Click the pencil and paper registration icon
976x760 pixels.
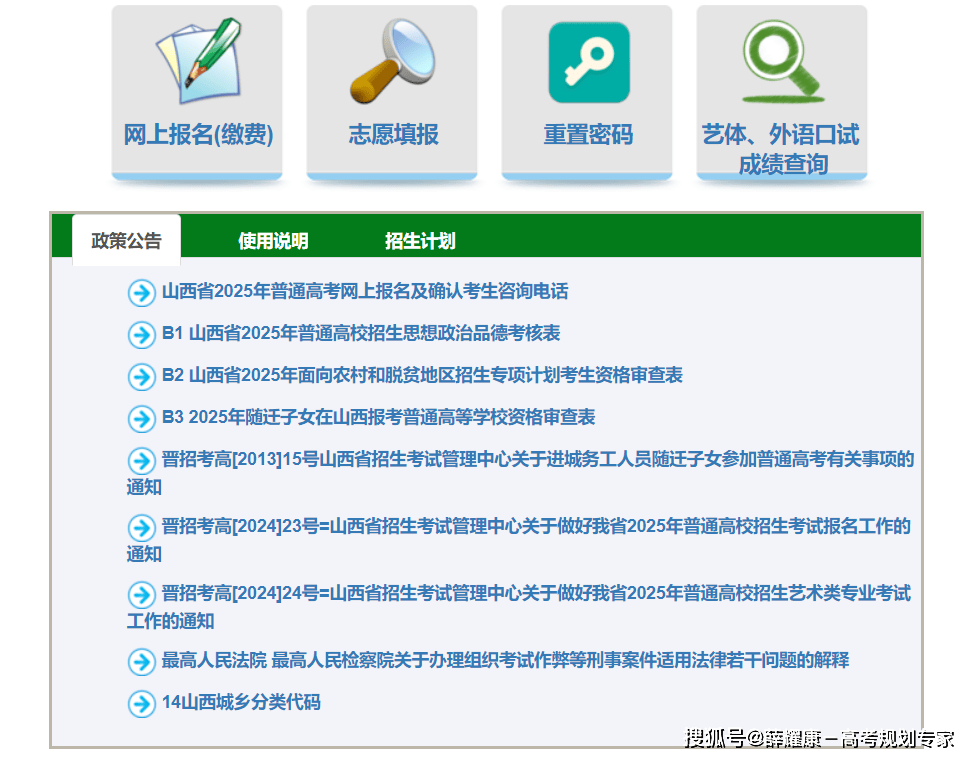199,60
